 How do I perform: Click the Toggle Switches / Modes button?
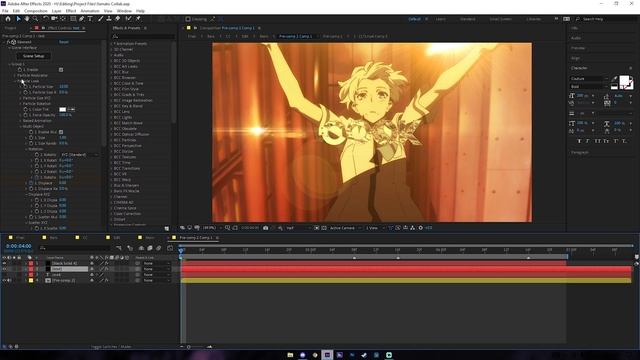tap(111, 347)
